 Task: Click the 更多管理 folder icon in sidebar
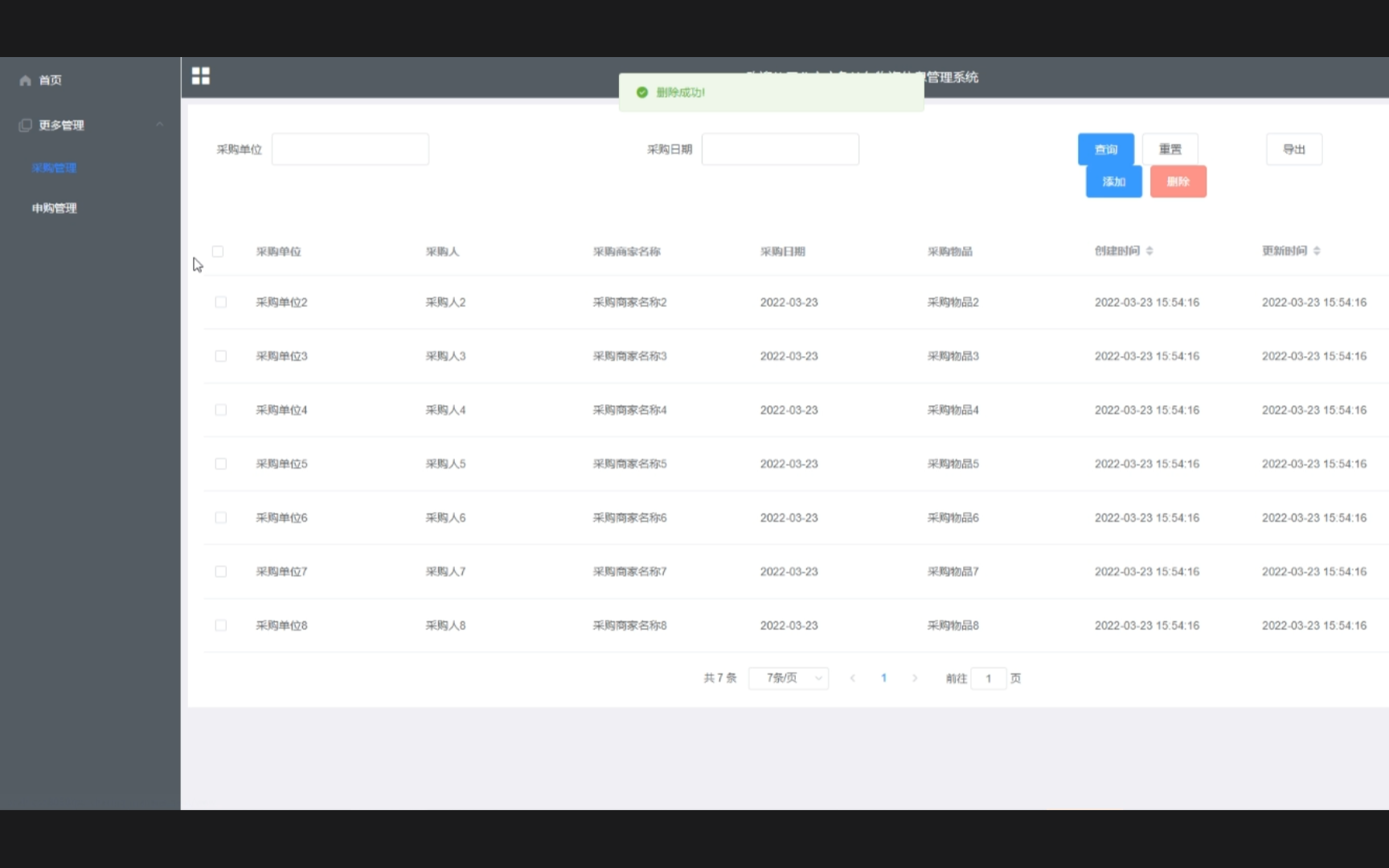click(x=24, y=125)
